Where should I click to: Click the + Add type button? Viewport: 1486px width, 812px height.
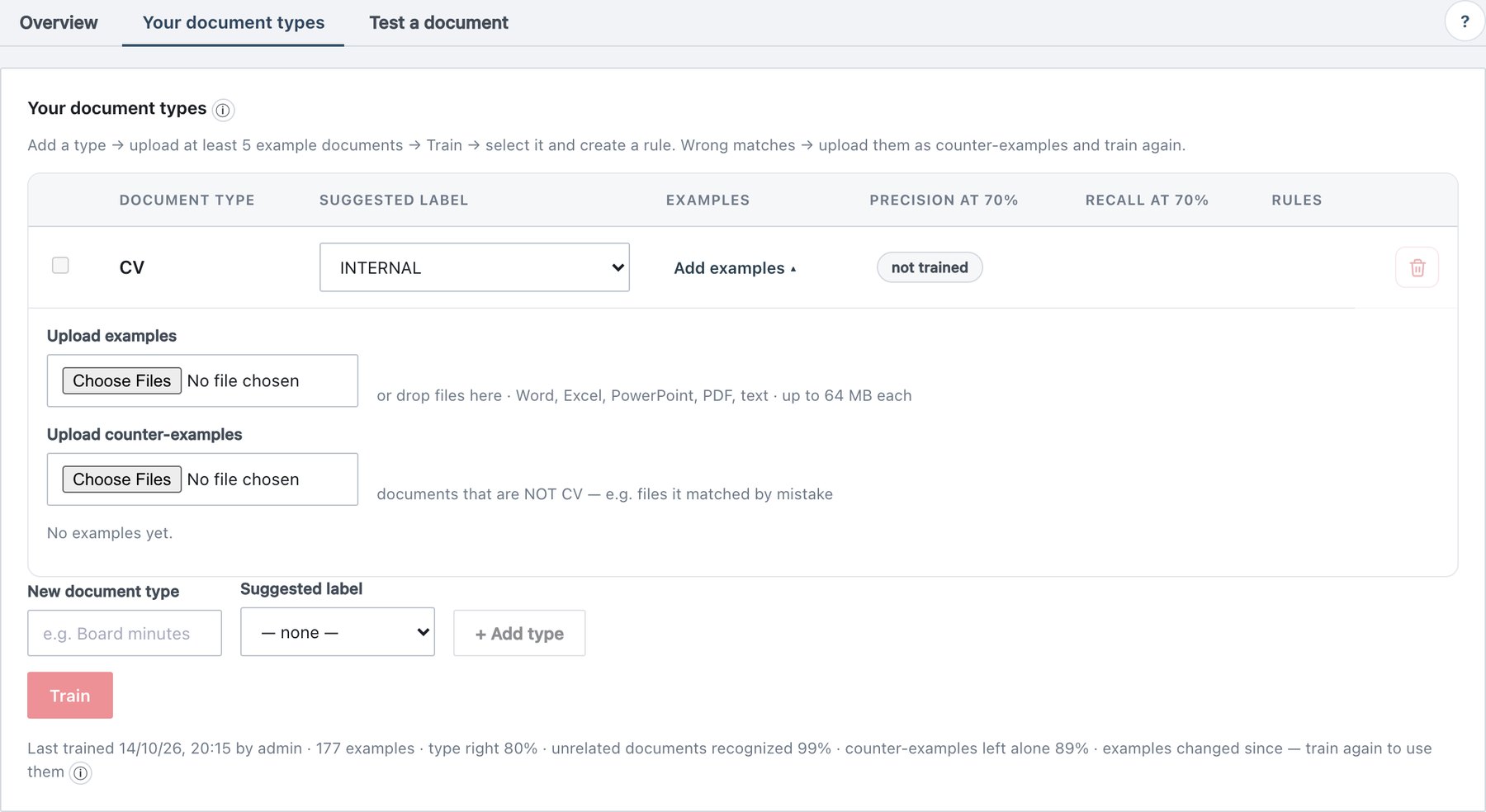point(519,633)
